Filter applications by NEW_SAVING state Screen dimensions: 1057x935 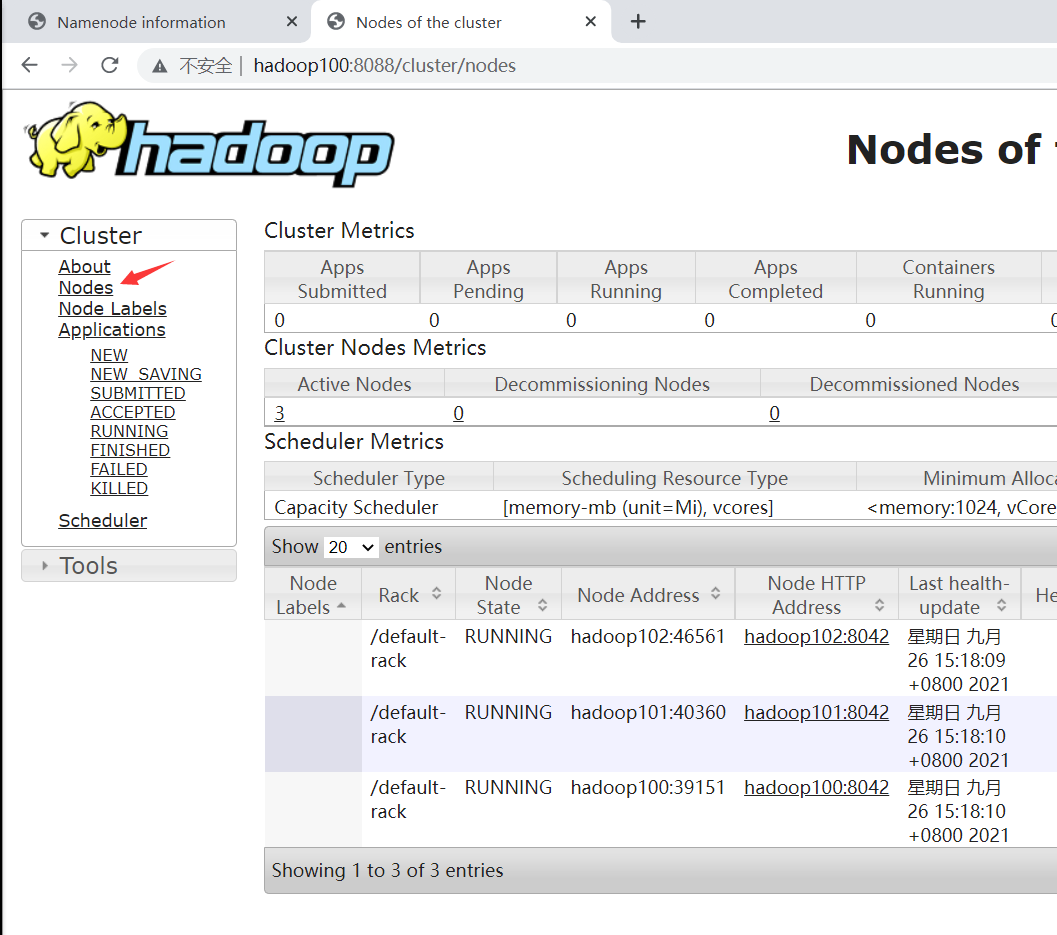pos(146,374)
